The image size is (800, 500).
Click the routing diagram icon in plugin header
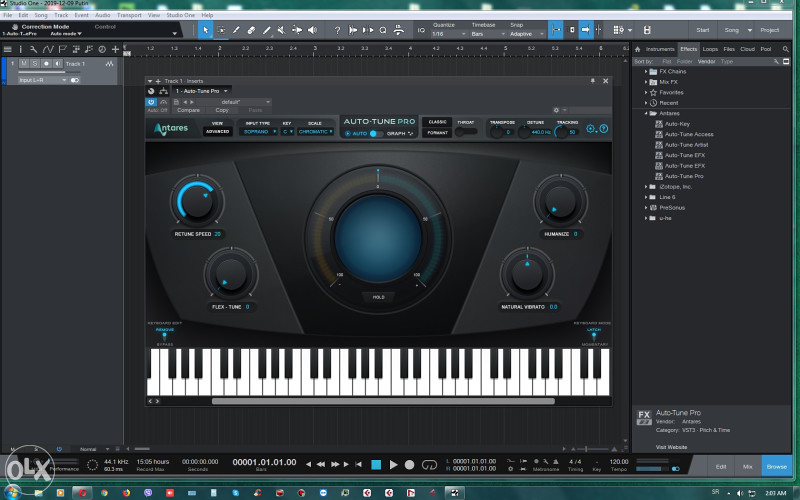click(x=163, y=91)
